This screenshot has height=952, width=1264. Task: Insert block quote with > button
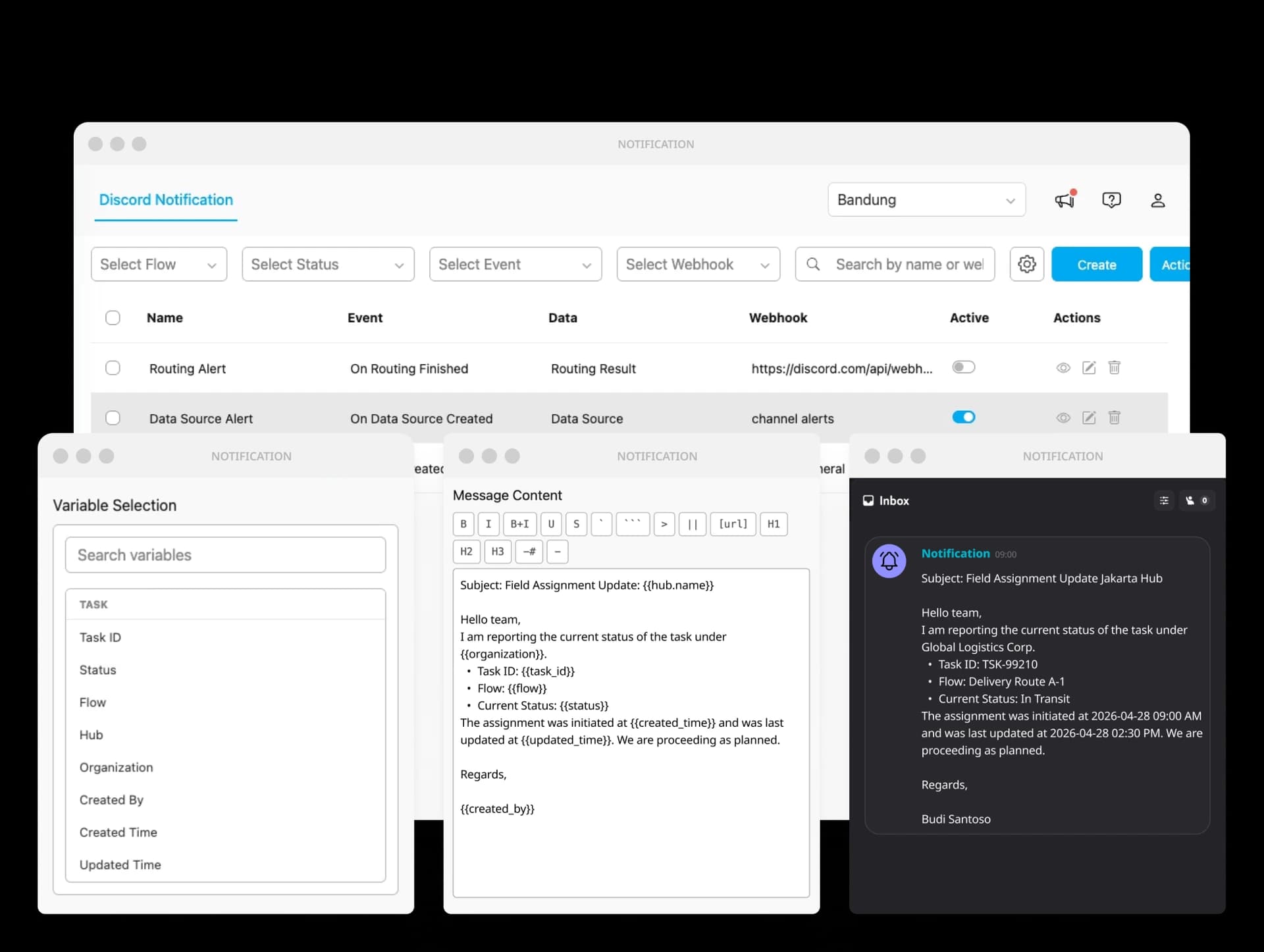click(664, 524)
